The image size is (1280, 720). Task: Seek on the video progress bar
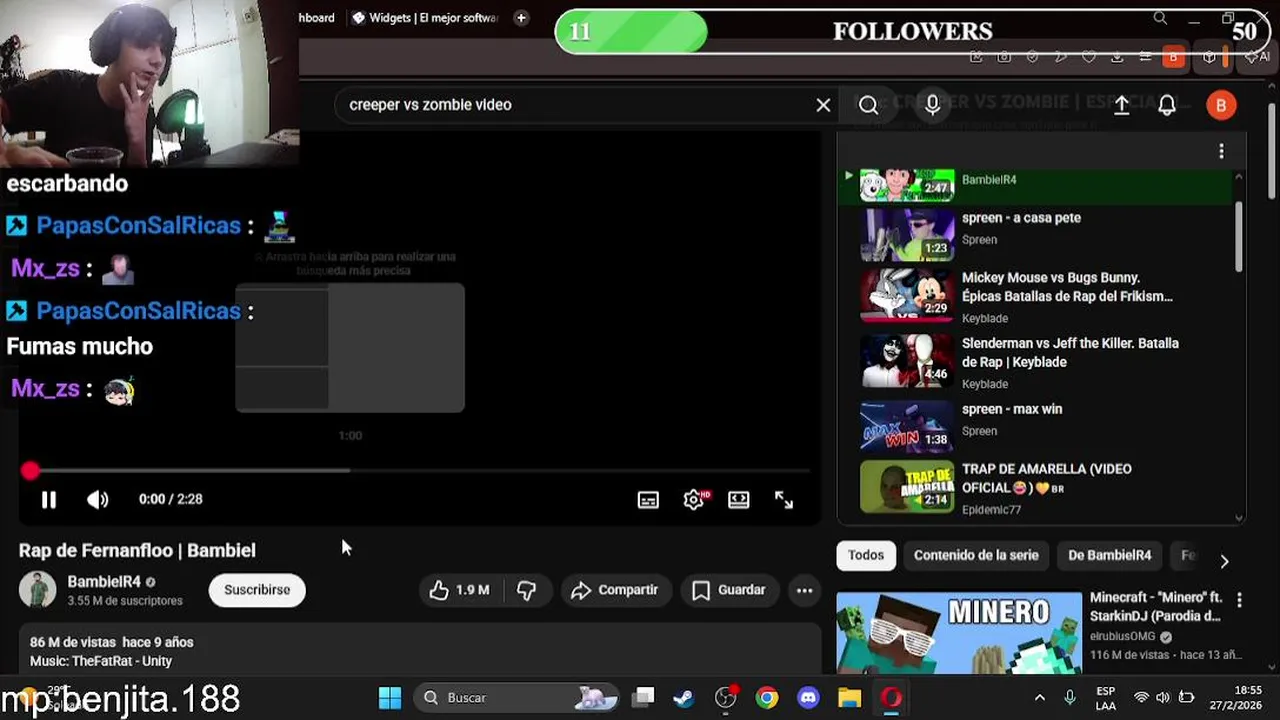(415, 470)
